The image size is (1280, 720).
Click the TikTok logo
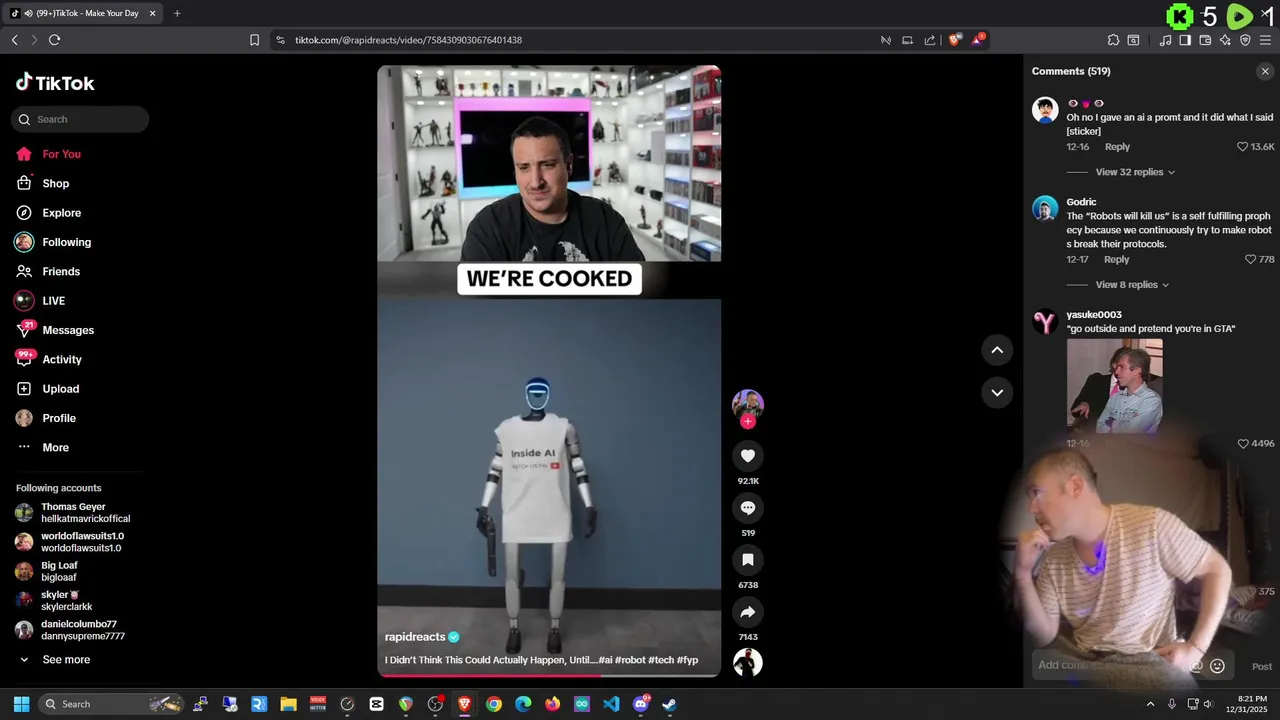coord(55,83)
